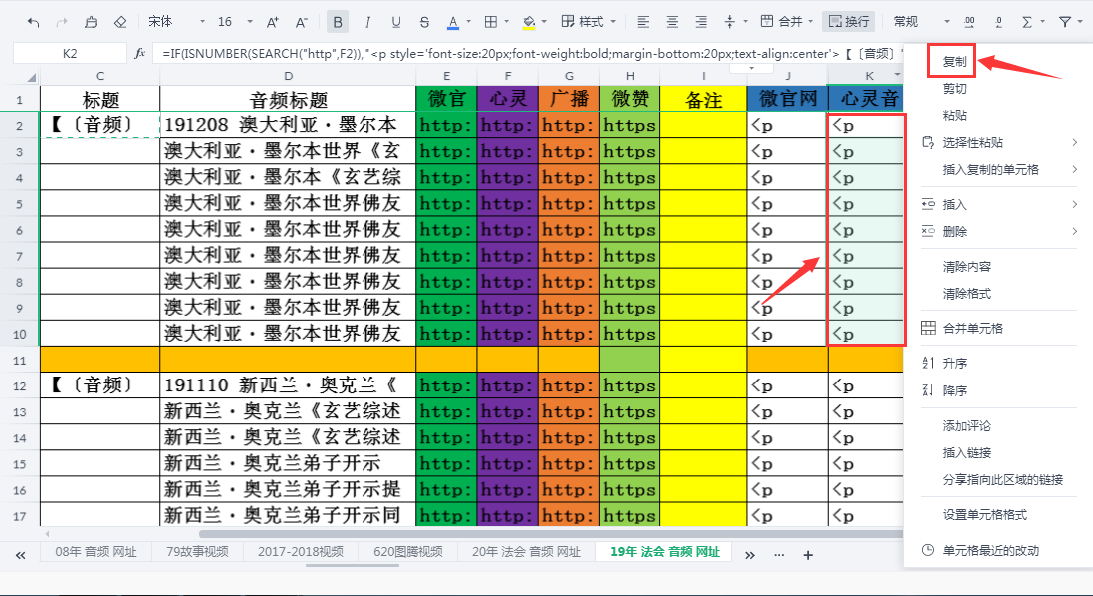The image size is (1093, 596).
Task: Open the font color dropdown arrow
Action: coord(468,22)
